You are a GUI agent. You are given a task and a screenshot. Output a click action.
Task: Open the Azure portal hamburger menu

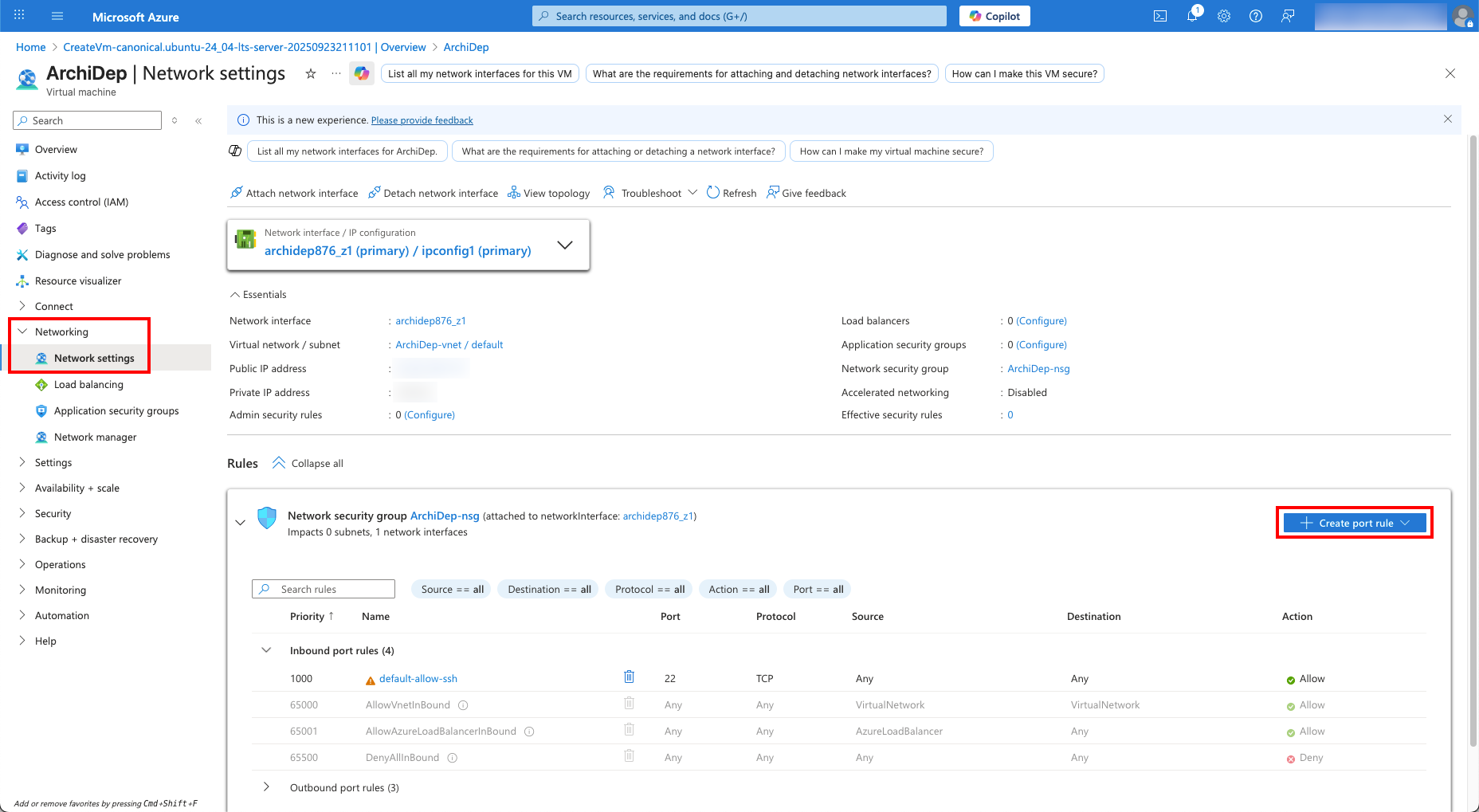coord(57,16)
